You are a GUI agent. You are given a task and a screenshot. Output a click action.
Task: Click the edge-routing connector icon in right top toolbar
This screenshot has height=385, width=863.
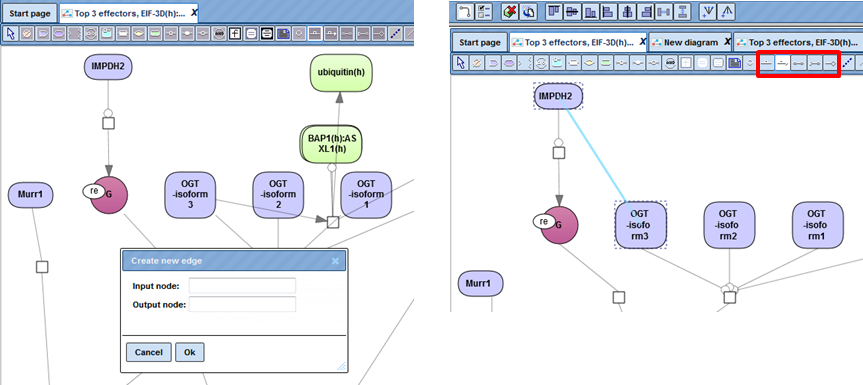465,12
